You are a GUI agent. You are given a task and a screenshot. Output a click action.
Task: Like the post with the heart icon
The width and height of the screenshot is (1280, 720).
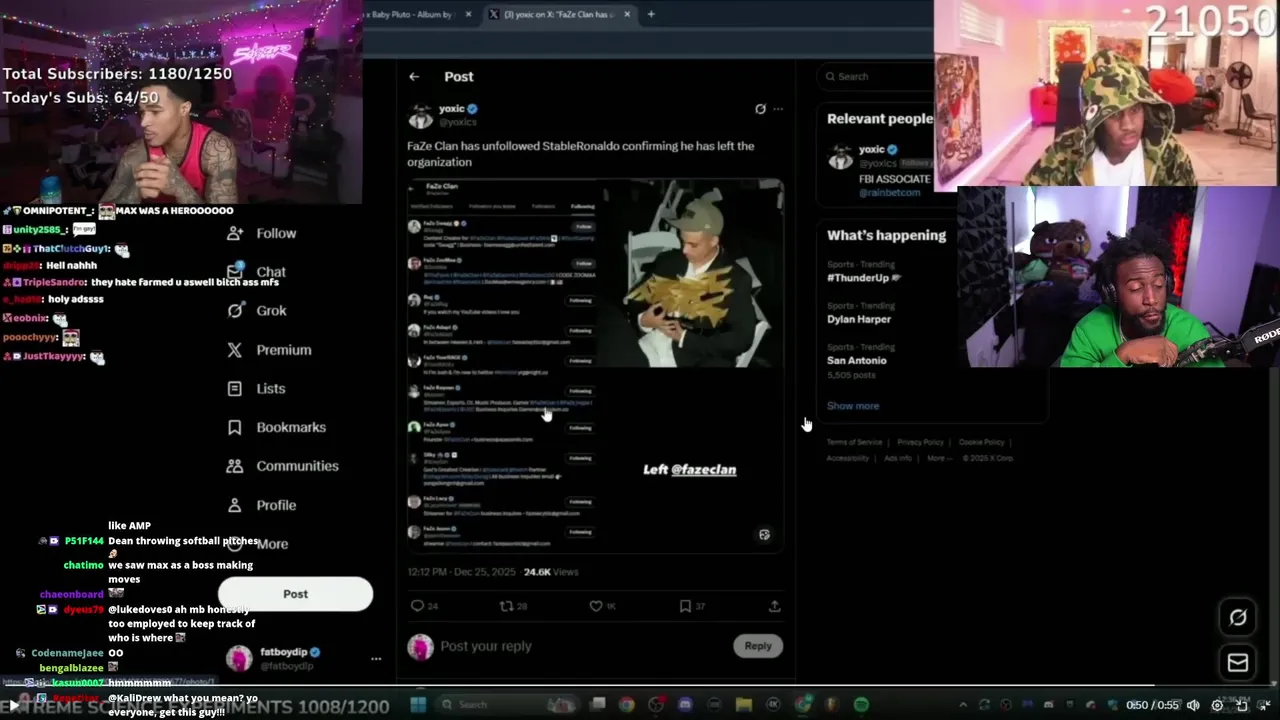point(596,606)
